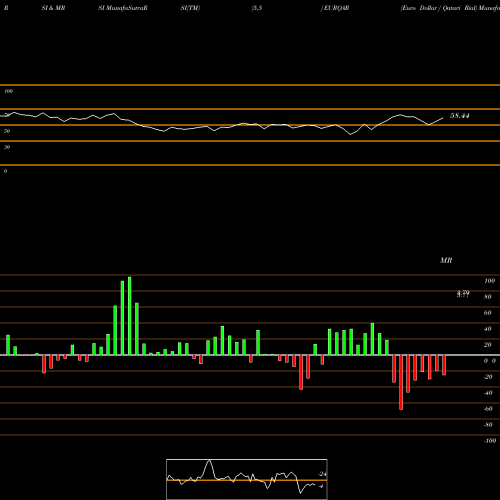The image size is (500, 500).
Task: Click the -40 label on MR axis
Action: tap(488, 393)
